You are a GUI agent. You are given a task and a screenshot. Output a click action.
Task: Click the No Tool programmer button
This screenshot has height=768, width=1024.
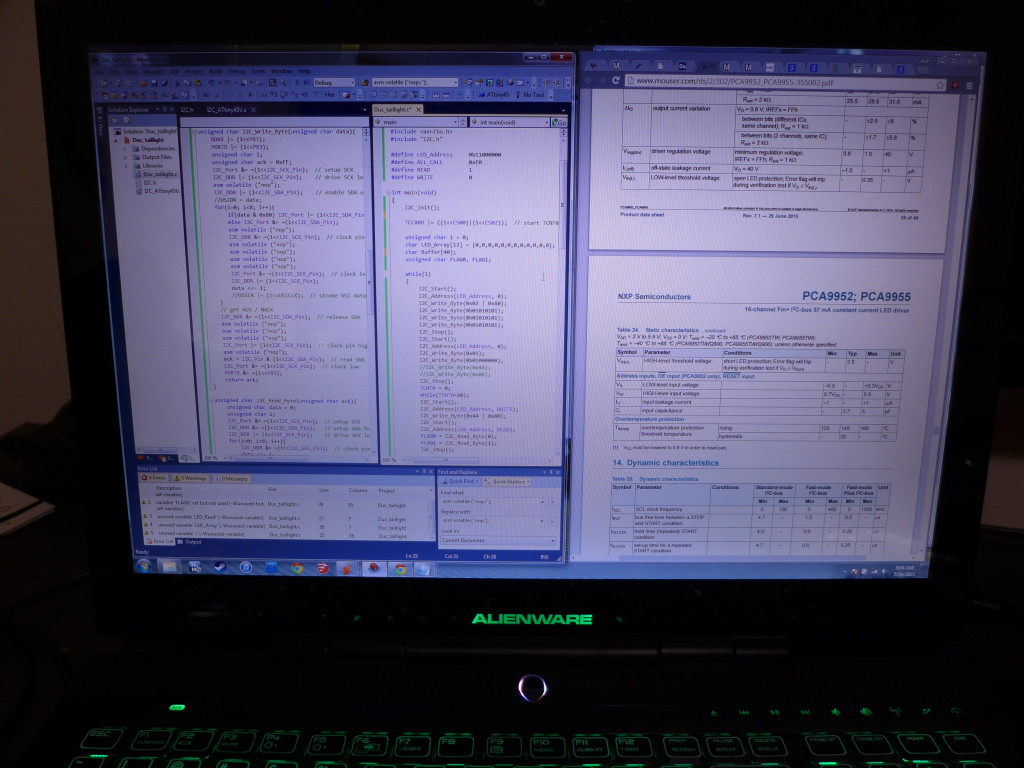(x=530, y=95)
